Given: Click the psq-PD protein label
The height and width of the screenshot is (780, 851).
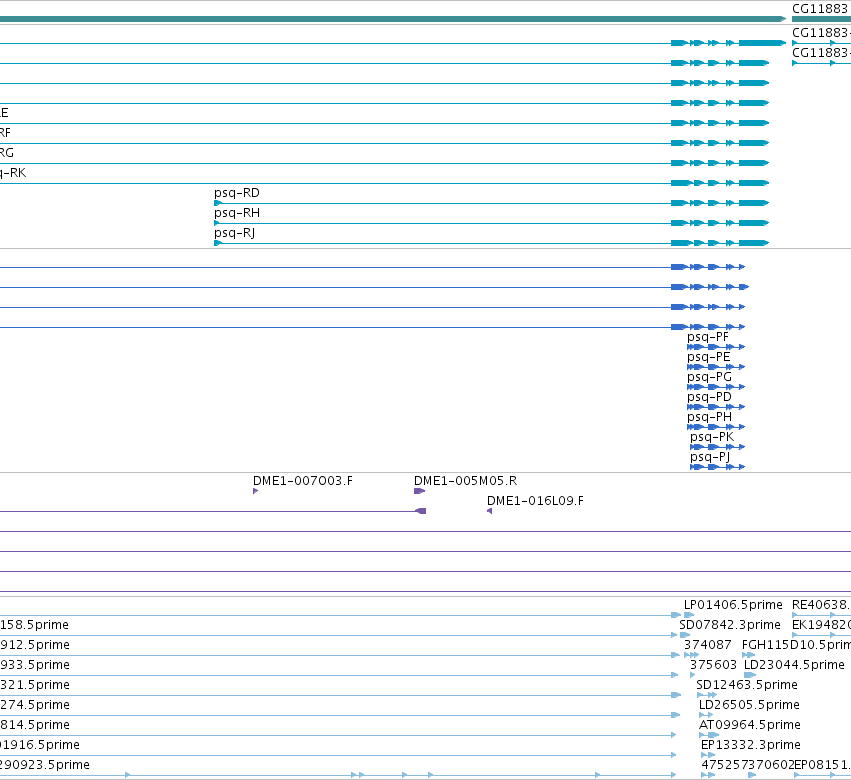Looking at the screenshot, I should pos(709,397).
